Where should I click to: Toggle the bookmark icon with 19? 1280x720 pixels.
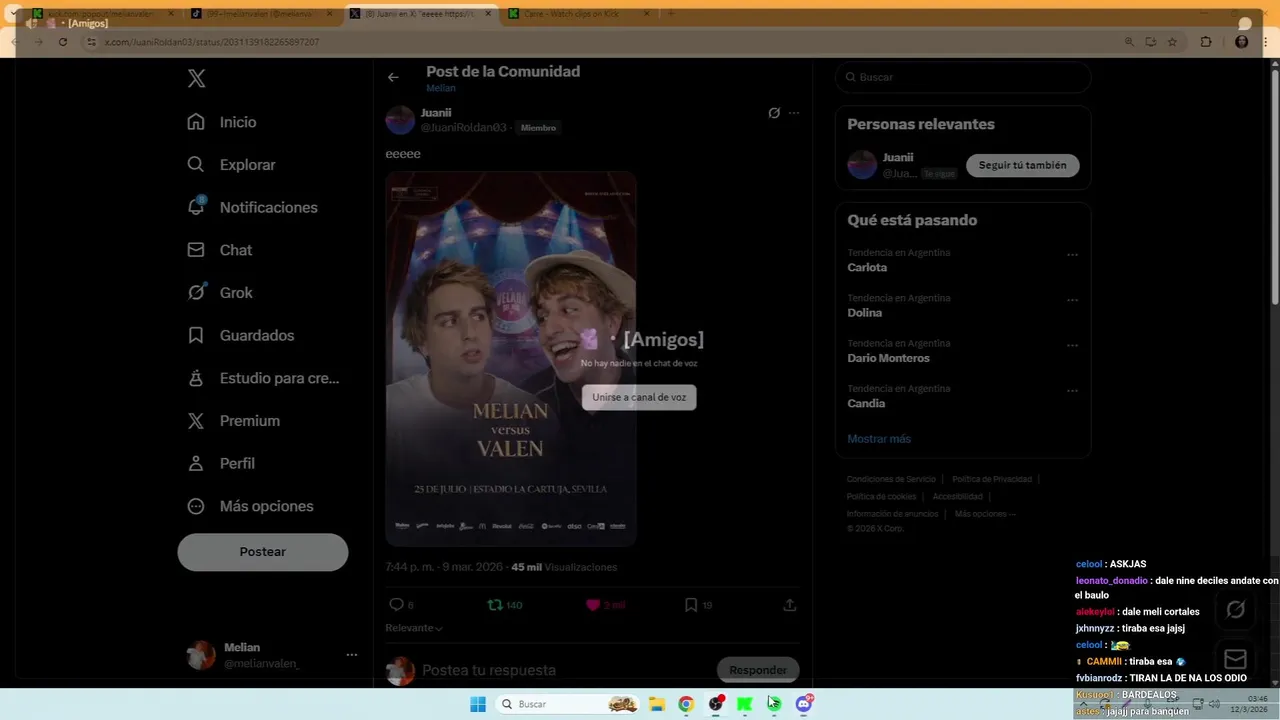pos(690,605)
